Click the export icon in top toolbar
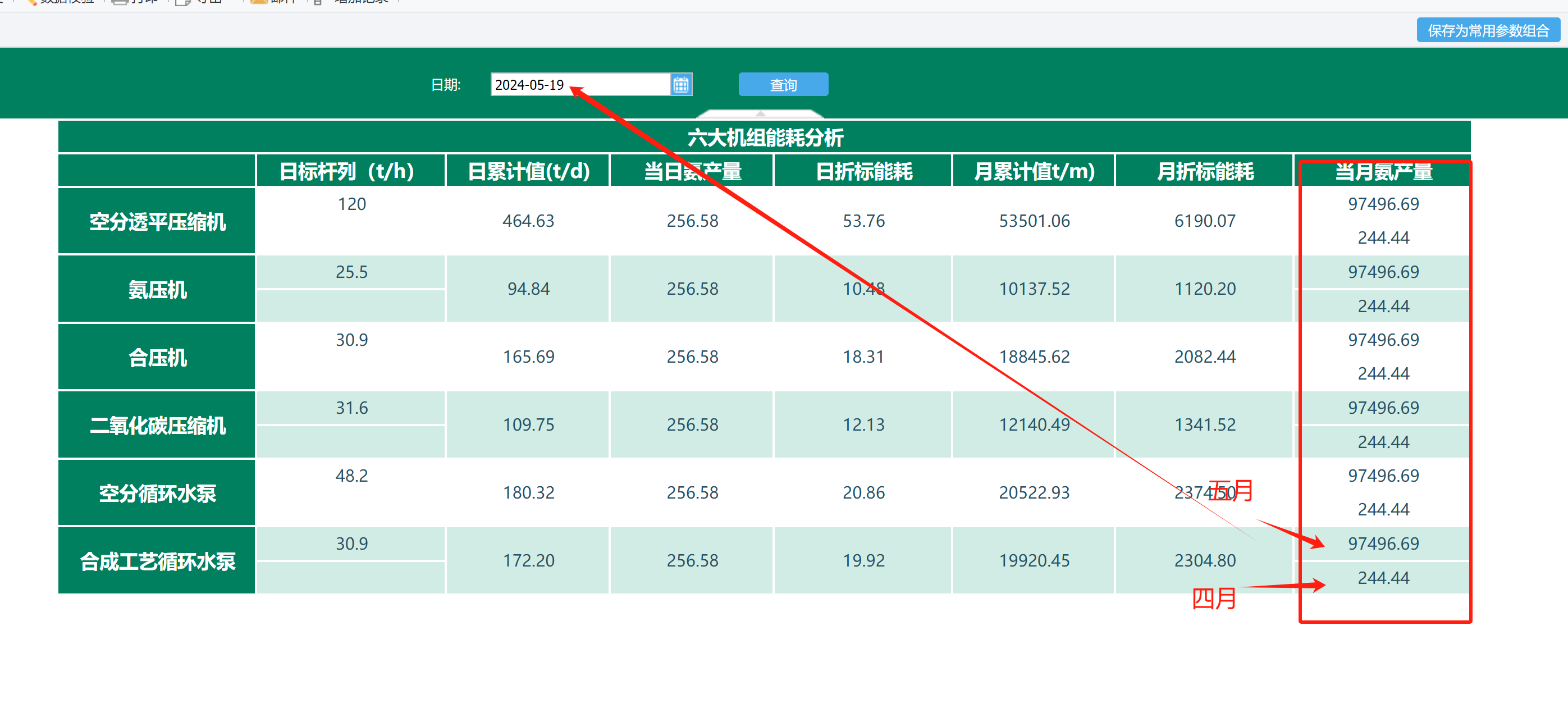The image size is (1568, 708). (x=182, y=2)
